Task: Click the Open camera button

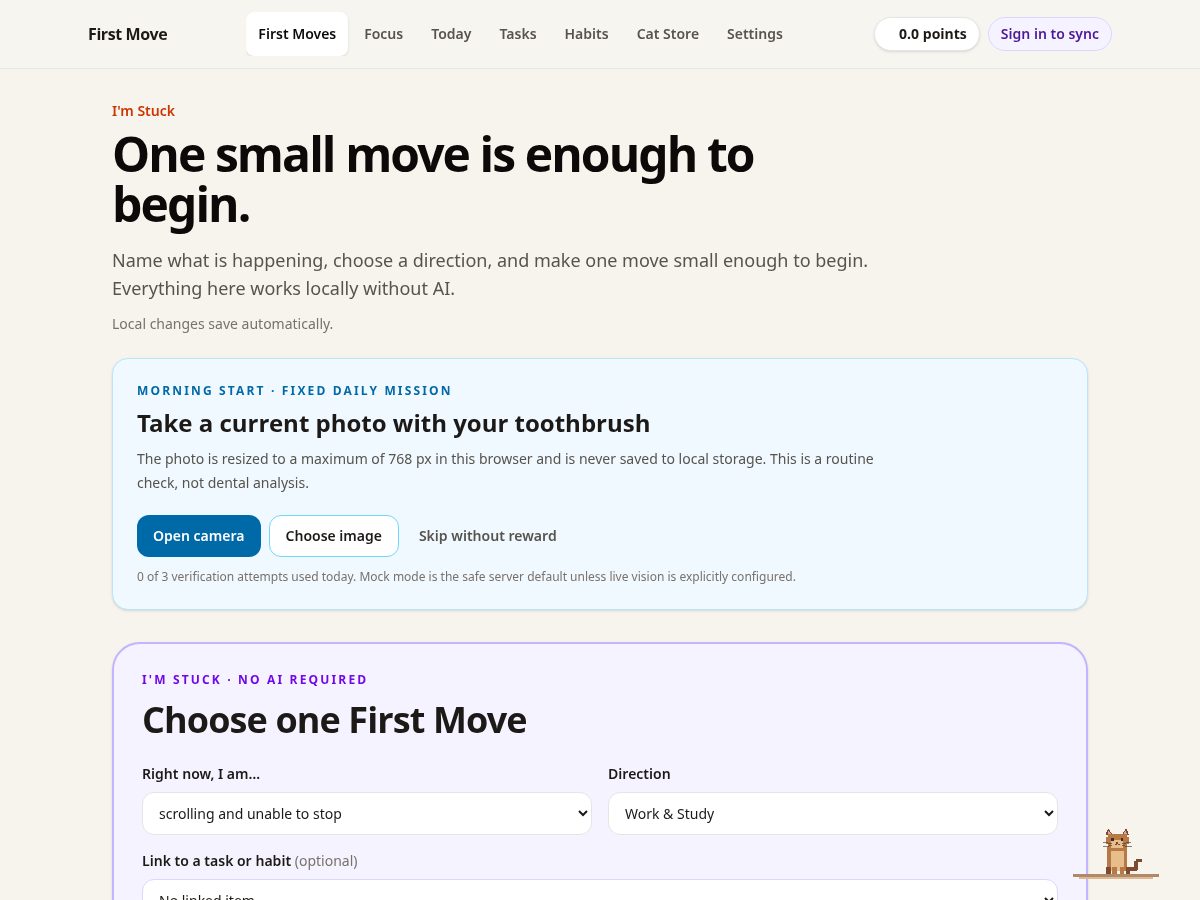Action: tap(199, 536)
